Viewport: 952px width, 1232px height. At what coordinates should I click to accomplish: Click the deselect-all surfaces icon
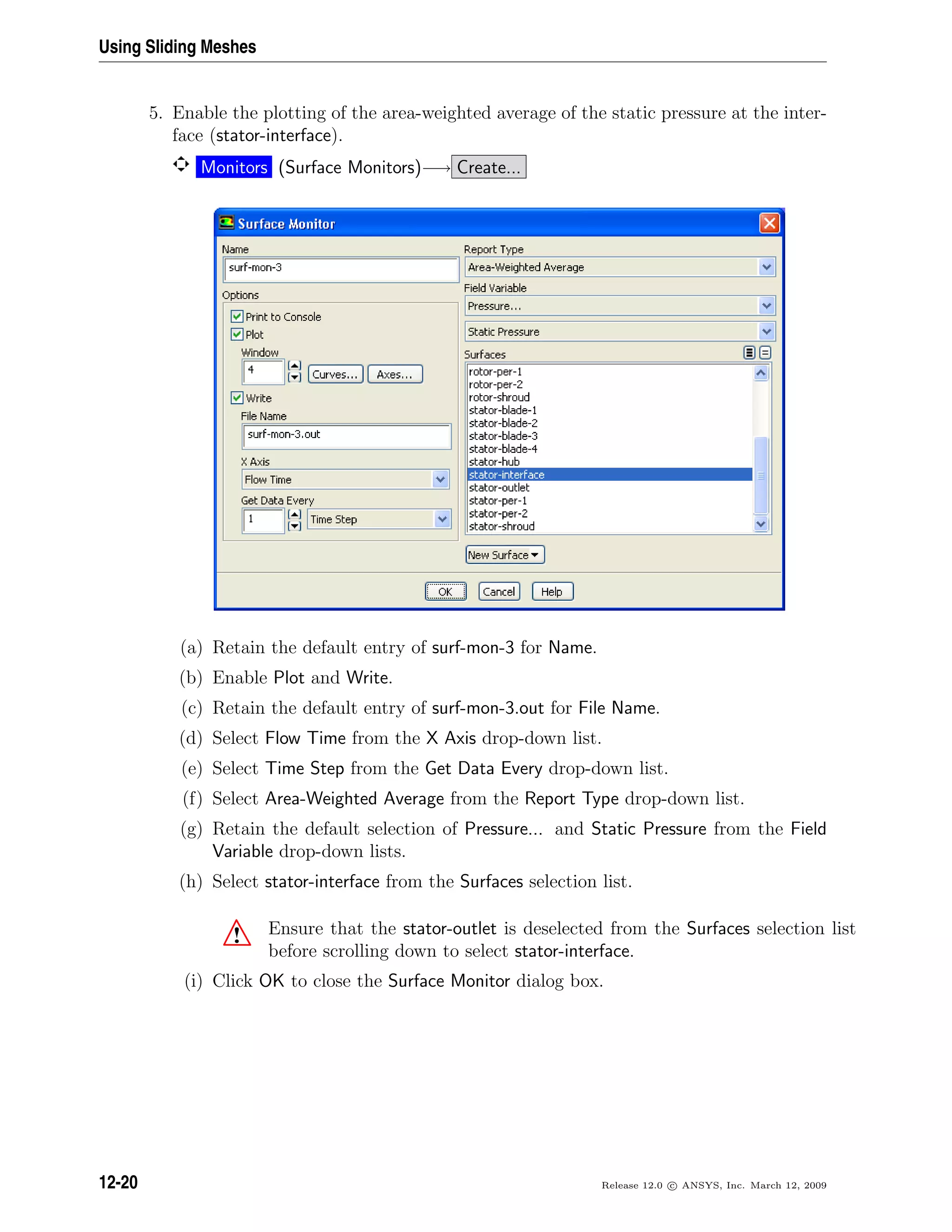765,352
